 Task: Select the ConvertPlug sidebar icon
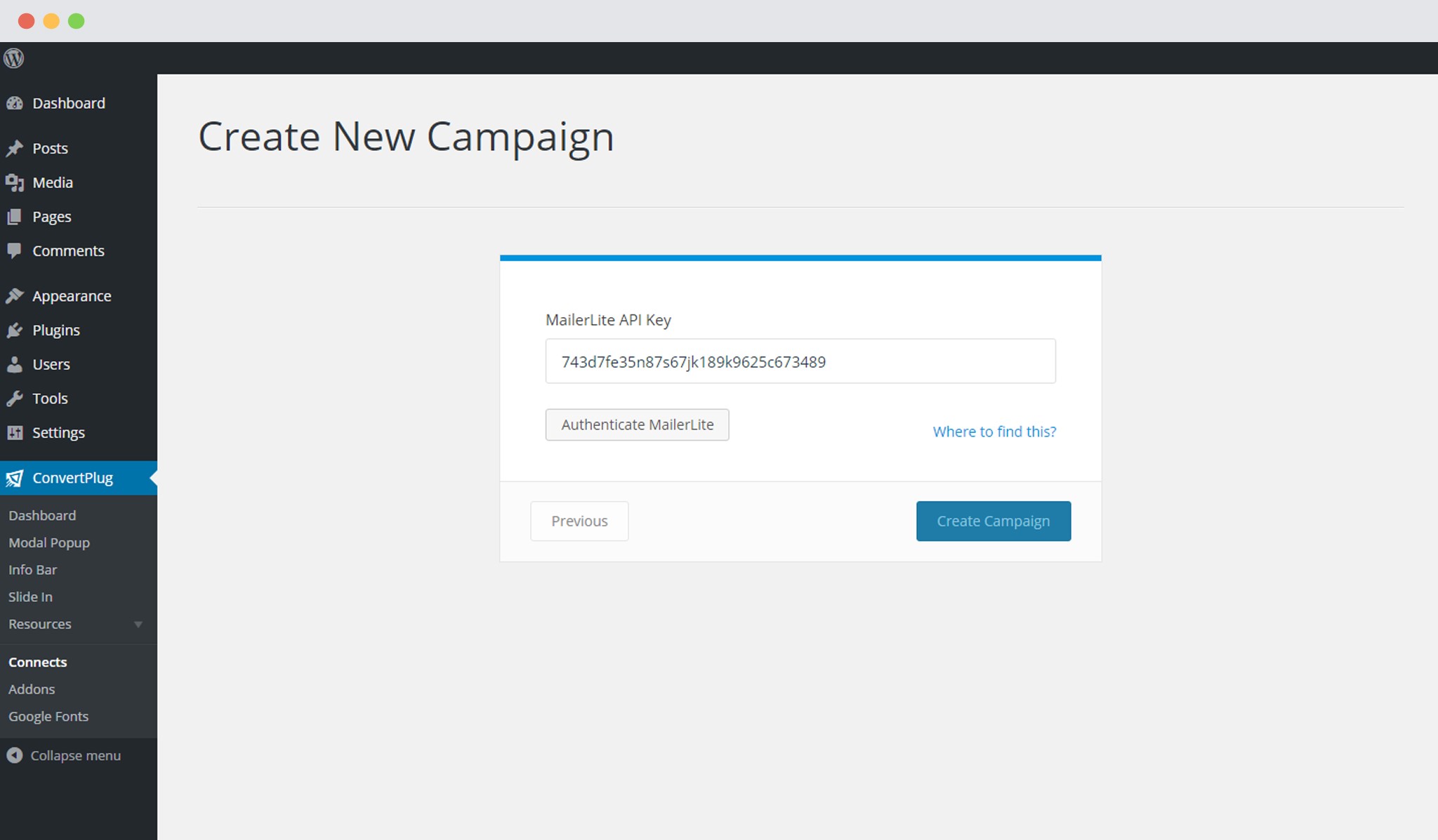[x=15, y=477]
